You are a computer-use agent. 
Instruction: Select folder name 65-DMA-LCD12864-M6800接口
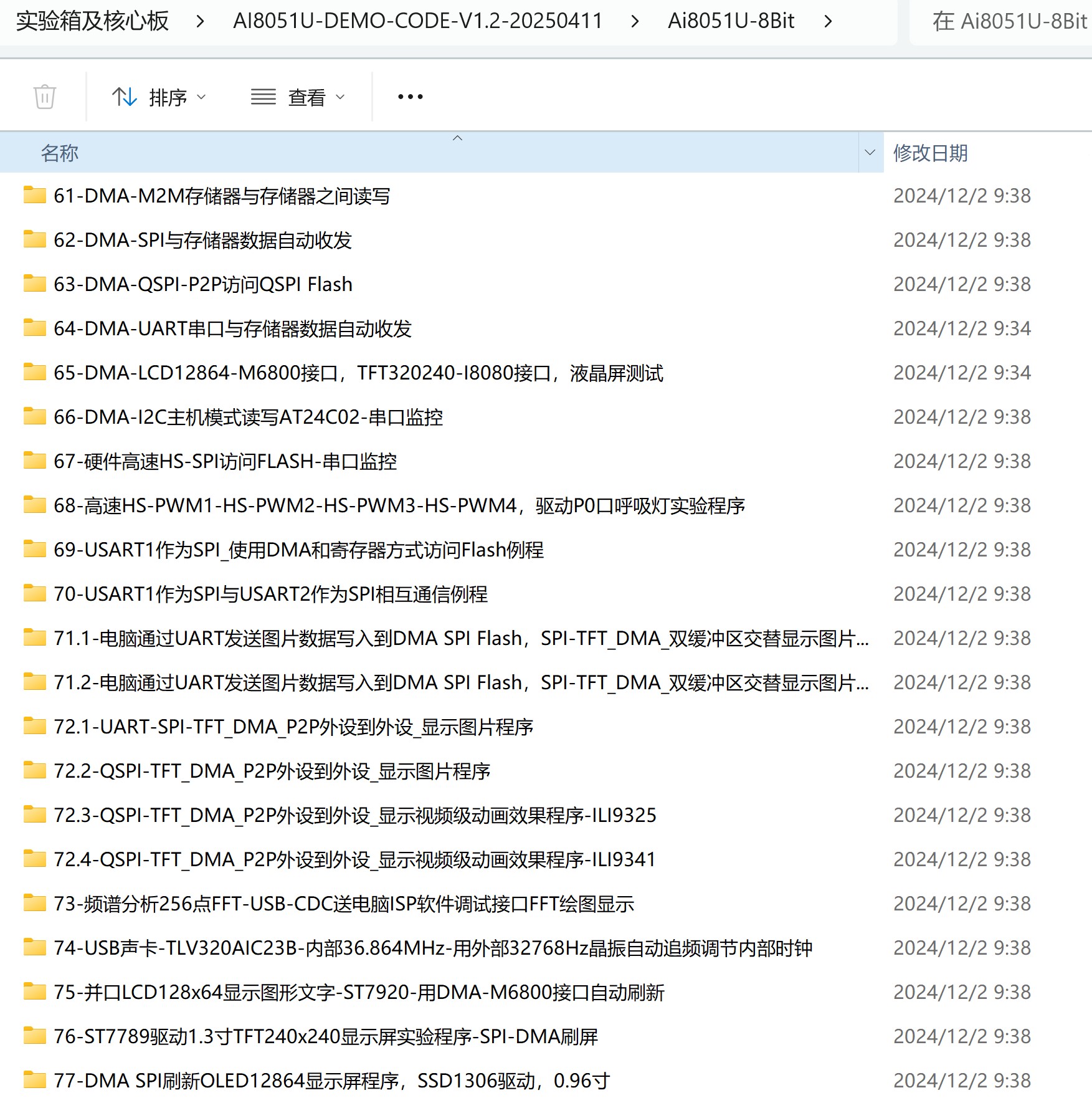point(358,373)
